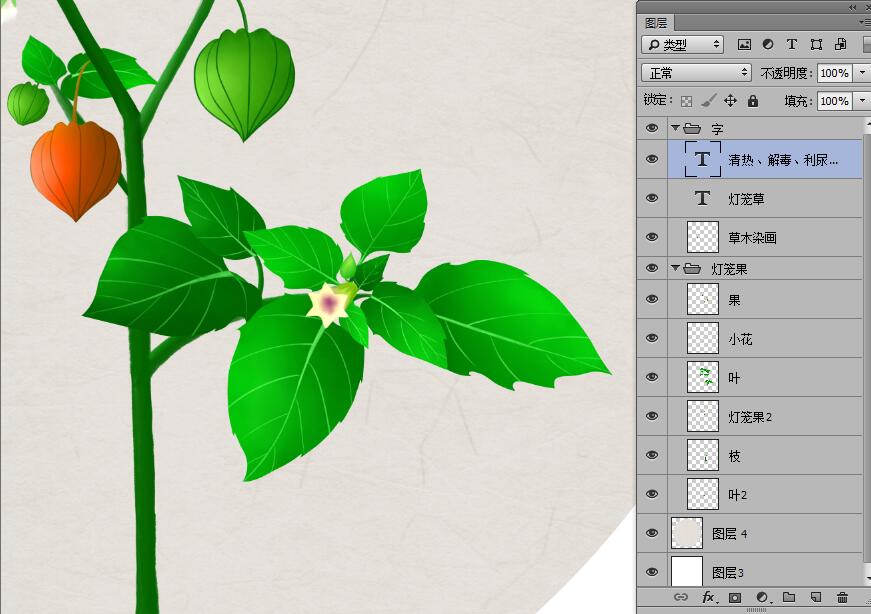The height and width of the screenshot is (614, 871).
Task: Filter layers by smart object icon
Action: pos(840,44)
